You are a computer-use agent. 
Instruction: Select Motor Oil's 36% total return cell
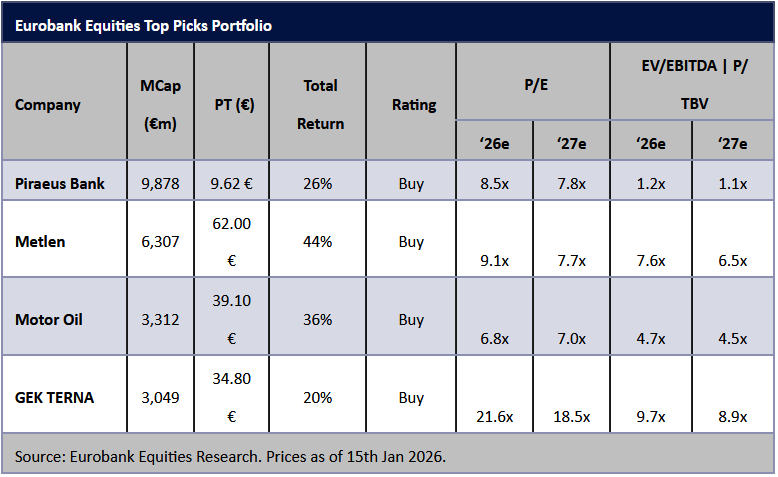318,320
